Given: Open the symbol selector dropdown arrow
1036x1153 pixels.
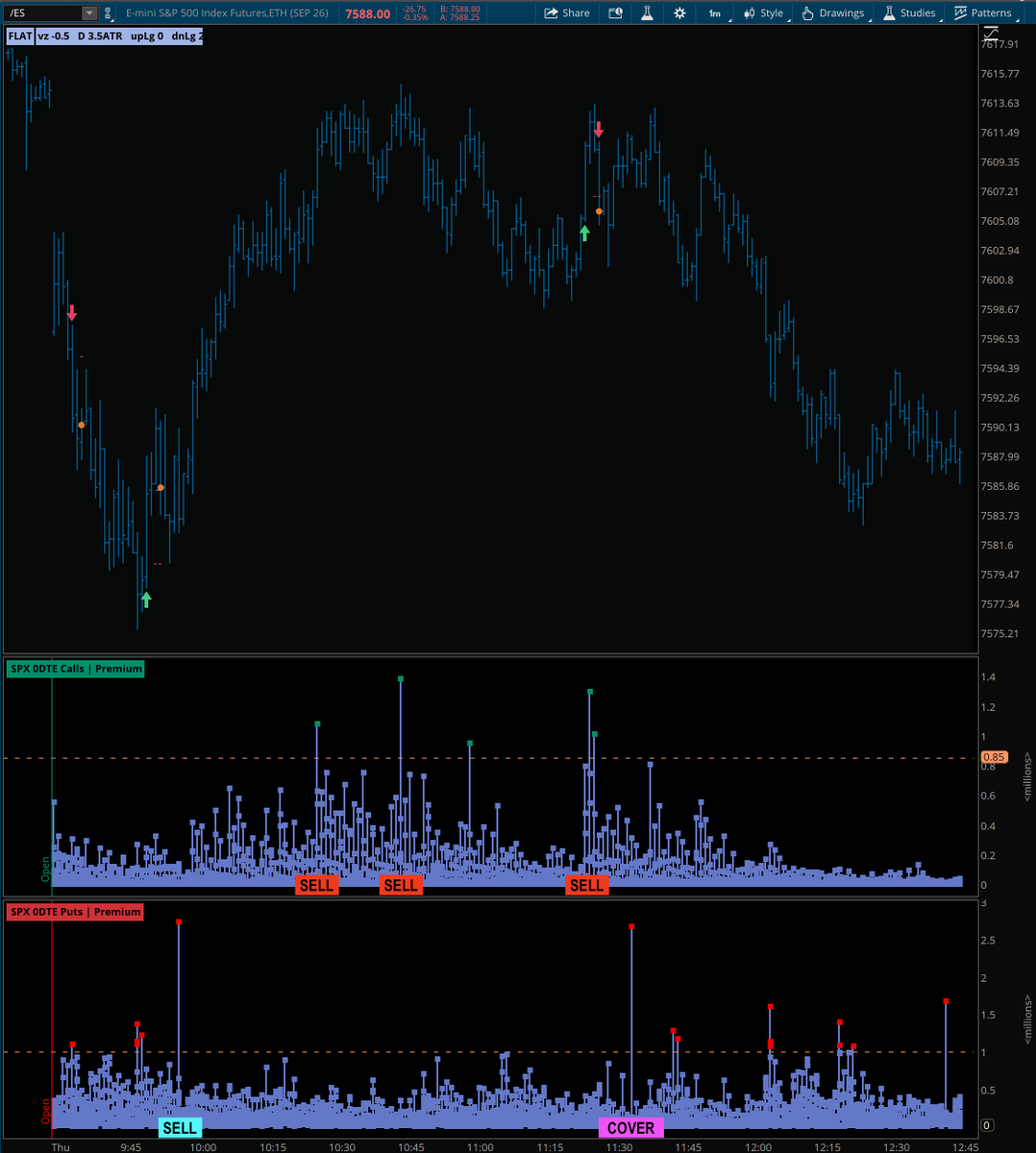Looking at the screenshot, I should [x=89, y=13].
